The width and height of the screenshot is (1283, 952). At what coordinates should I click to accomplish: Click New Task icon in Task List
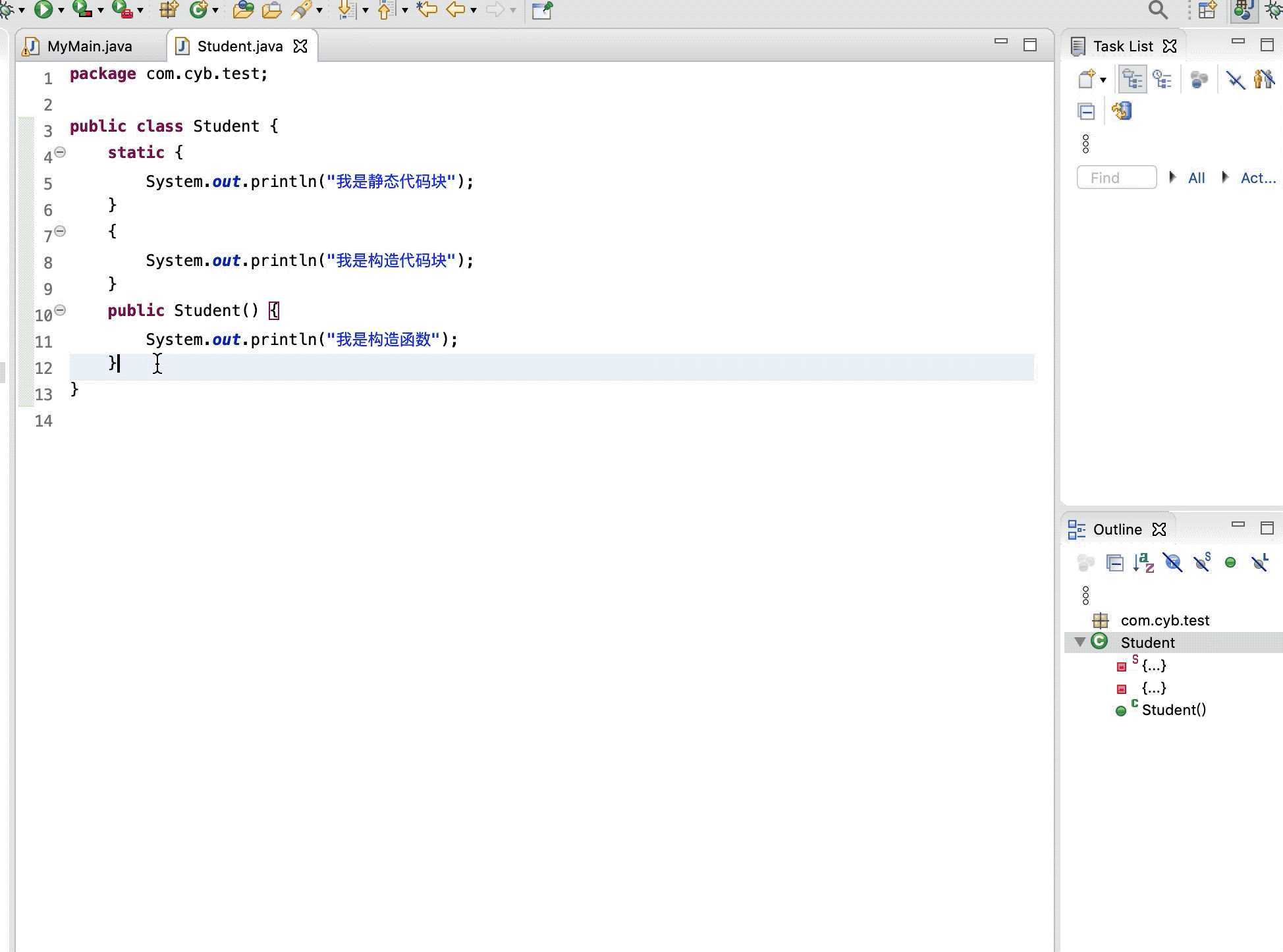pyautogui.click(x=1087, y=80)
